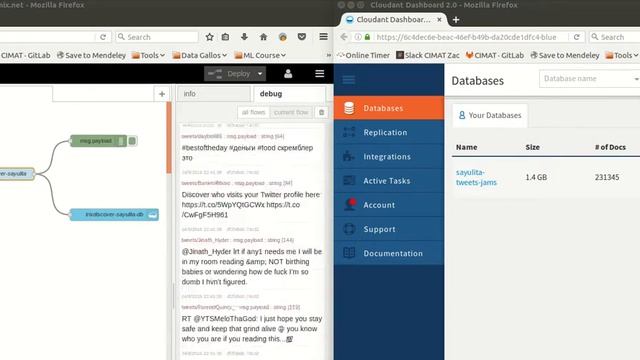Open the Support sidebar item
Screen dimensions: 640x360
click(x=389, y=229)
